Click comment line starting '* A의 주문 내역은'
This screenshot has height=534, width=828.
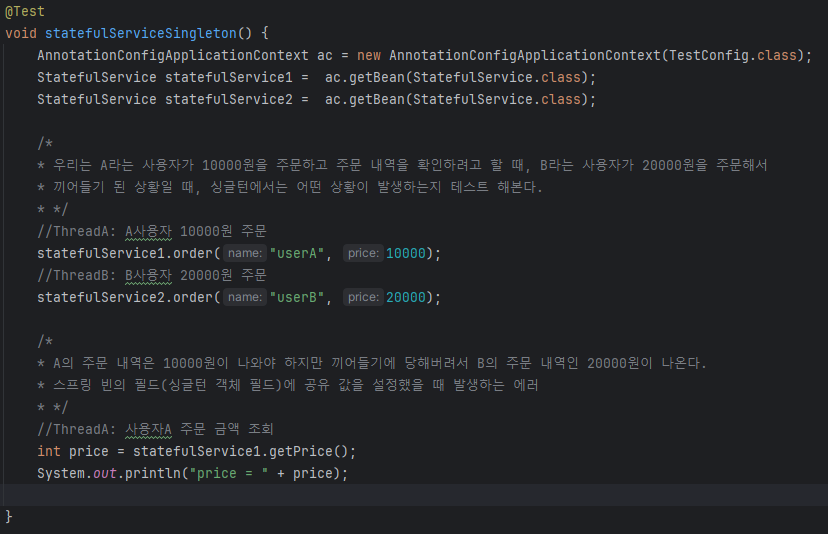(x=372, y=363)
